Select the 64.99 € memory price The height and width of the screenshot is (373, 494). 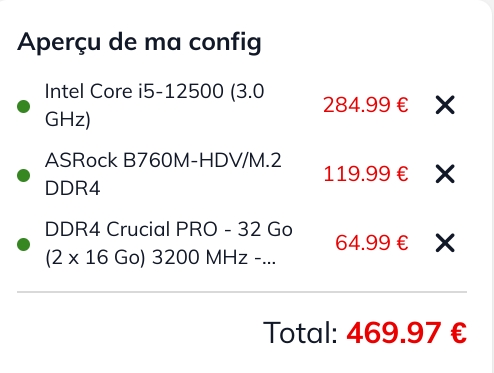tap(372, 243)
